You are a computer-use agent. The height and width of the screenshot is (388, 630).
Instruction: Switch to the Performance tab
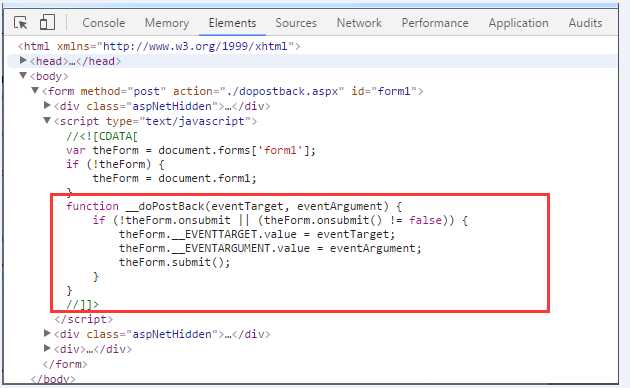[x=435, y=23]
